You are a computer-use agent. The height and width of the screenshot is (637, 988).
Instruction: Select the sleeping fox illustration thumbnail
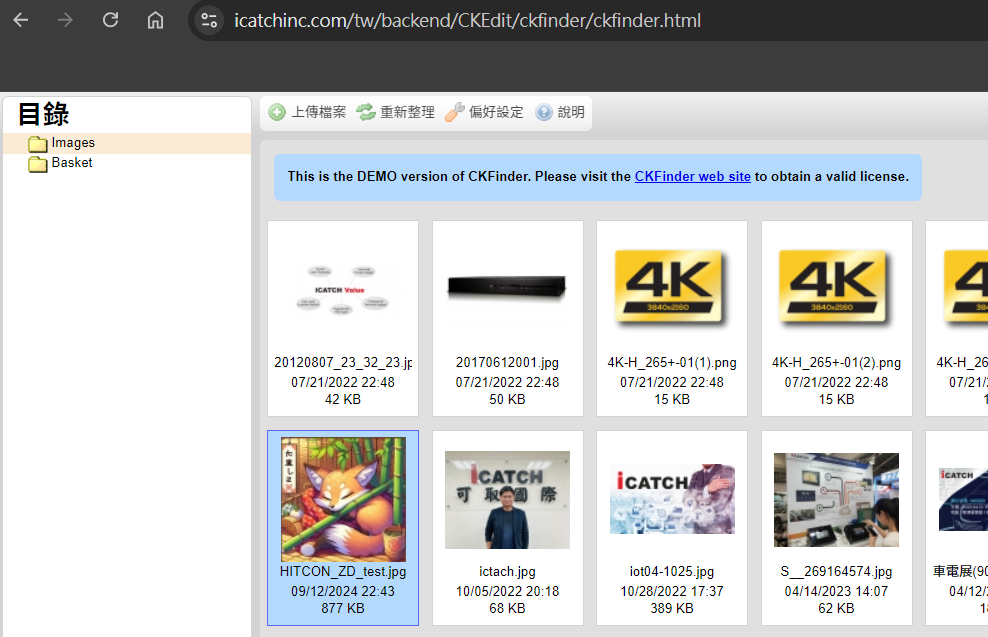tap(343, 500)
